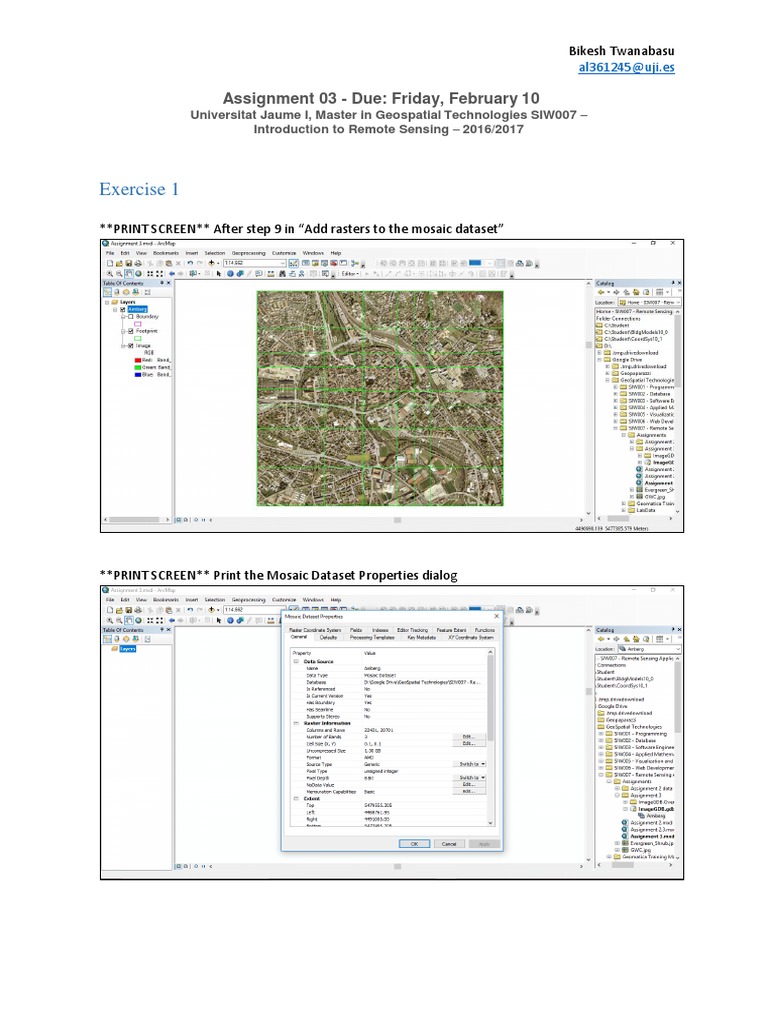
Task: Switch to the Raster Coordinate System tab
Action: point(315,630)
